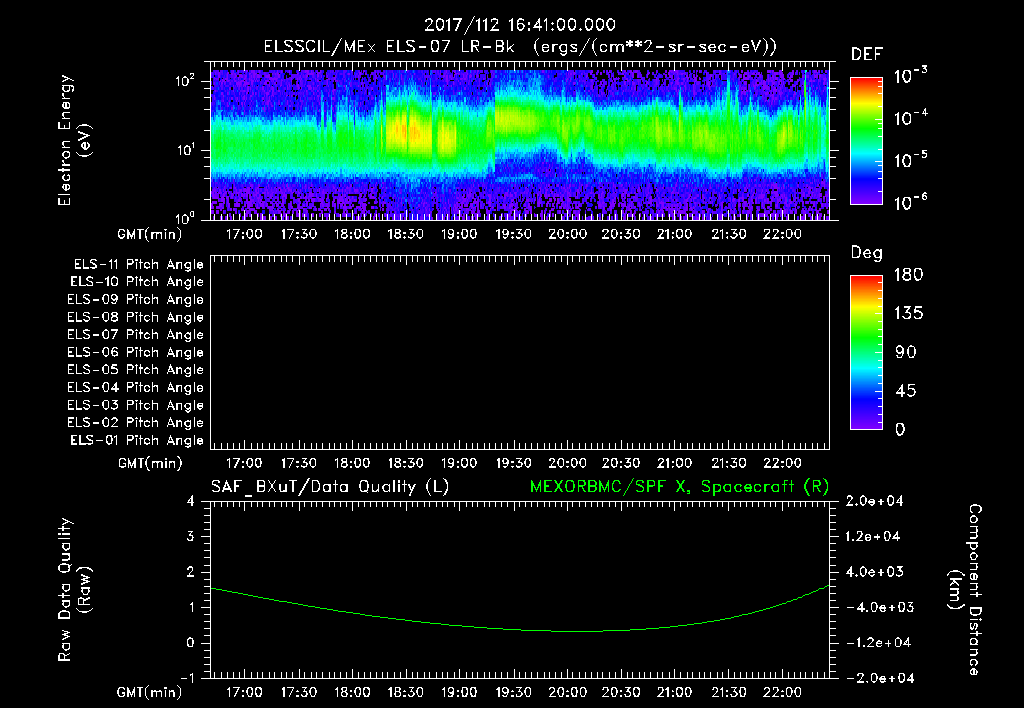Click the 90 value on the Deg scale
The width and height of the screenshot is (1024, 708).
pyautogui.click(x=905, y=353)
